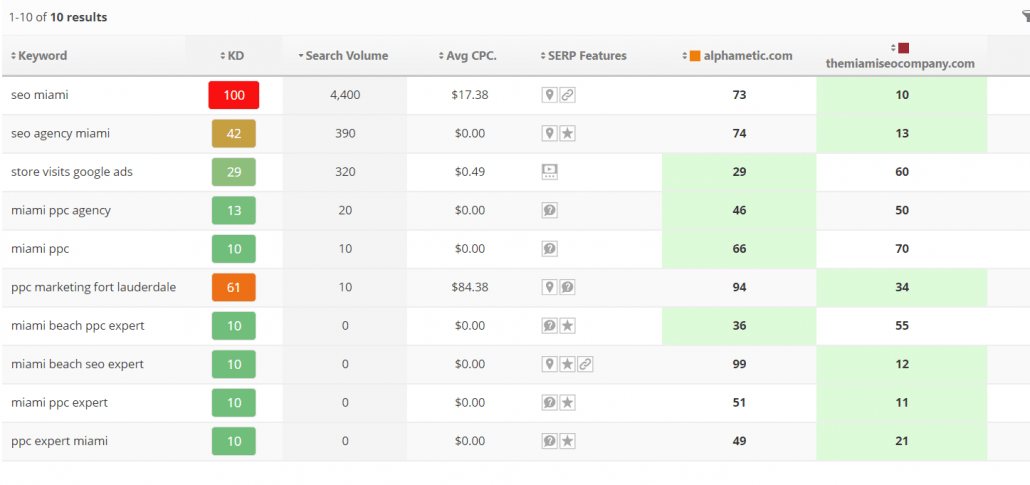Screen dimensions: 1030x485
Task: Click the question icon for miami ppc agency
Action: point(549,210)
